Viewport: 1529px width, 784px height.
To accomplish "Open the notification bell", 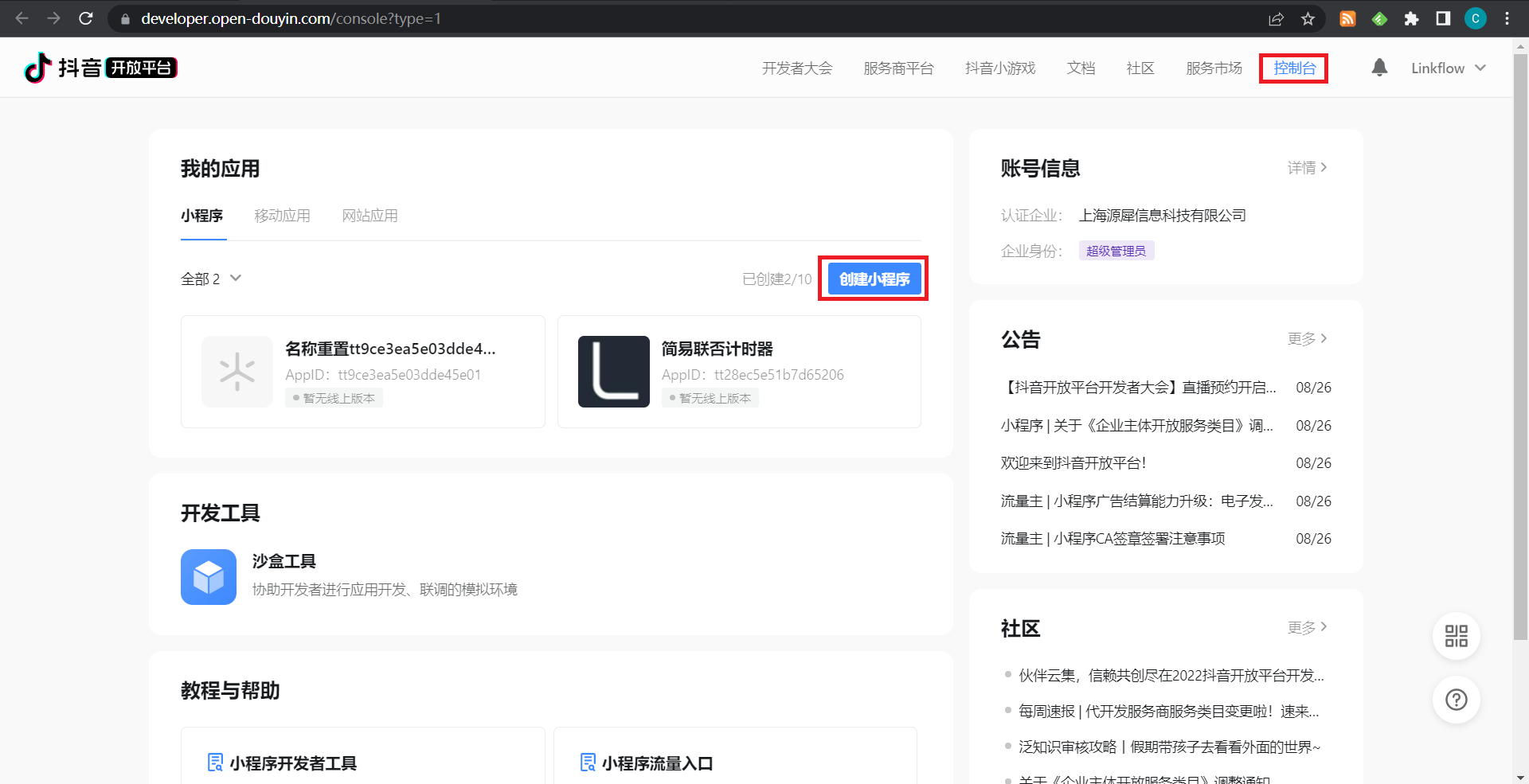I will (1379, 68).
